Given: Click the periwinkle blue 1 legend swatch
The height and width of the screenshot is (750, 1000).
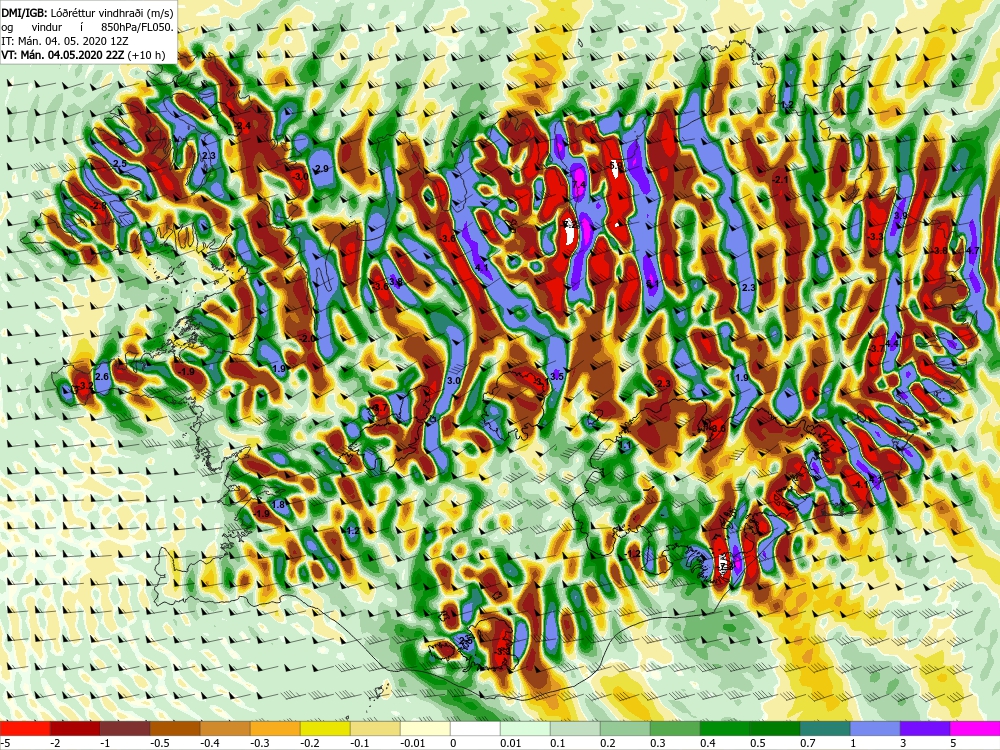Looking at the screenshot, I should click(x=875, y=728).
